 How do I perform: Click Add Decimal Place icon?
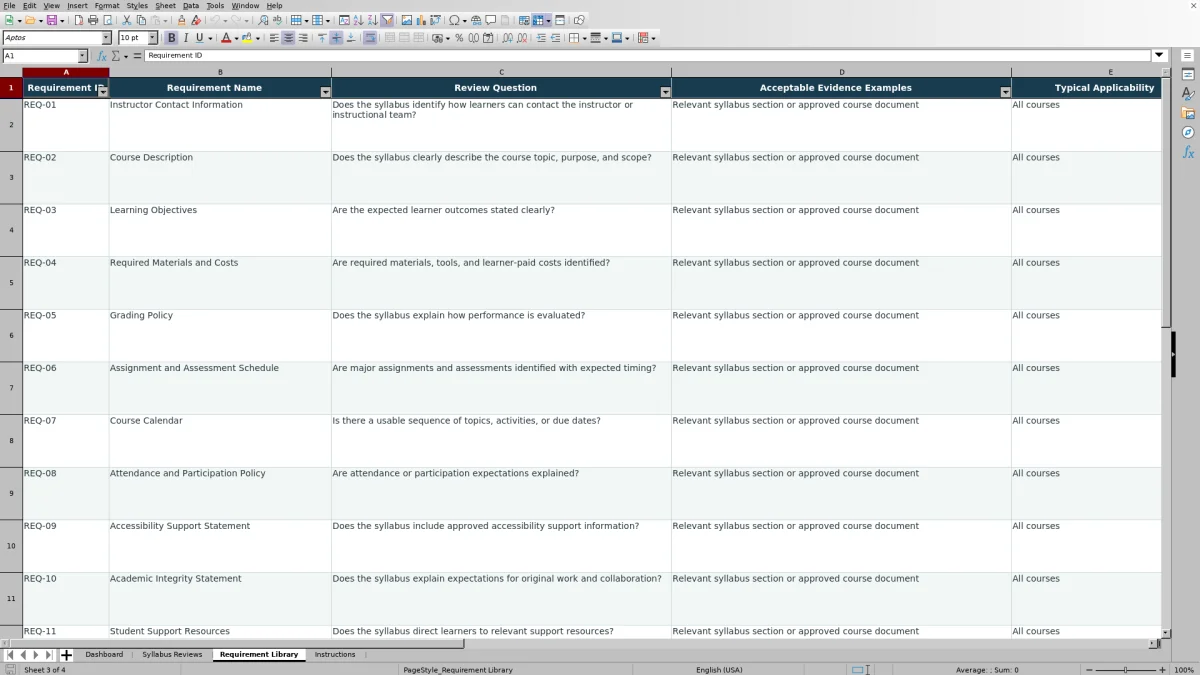tap(508, 38)
